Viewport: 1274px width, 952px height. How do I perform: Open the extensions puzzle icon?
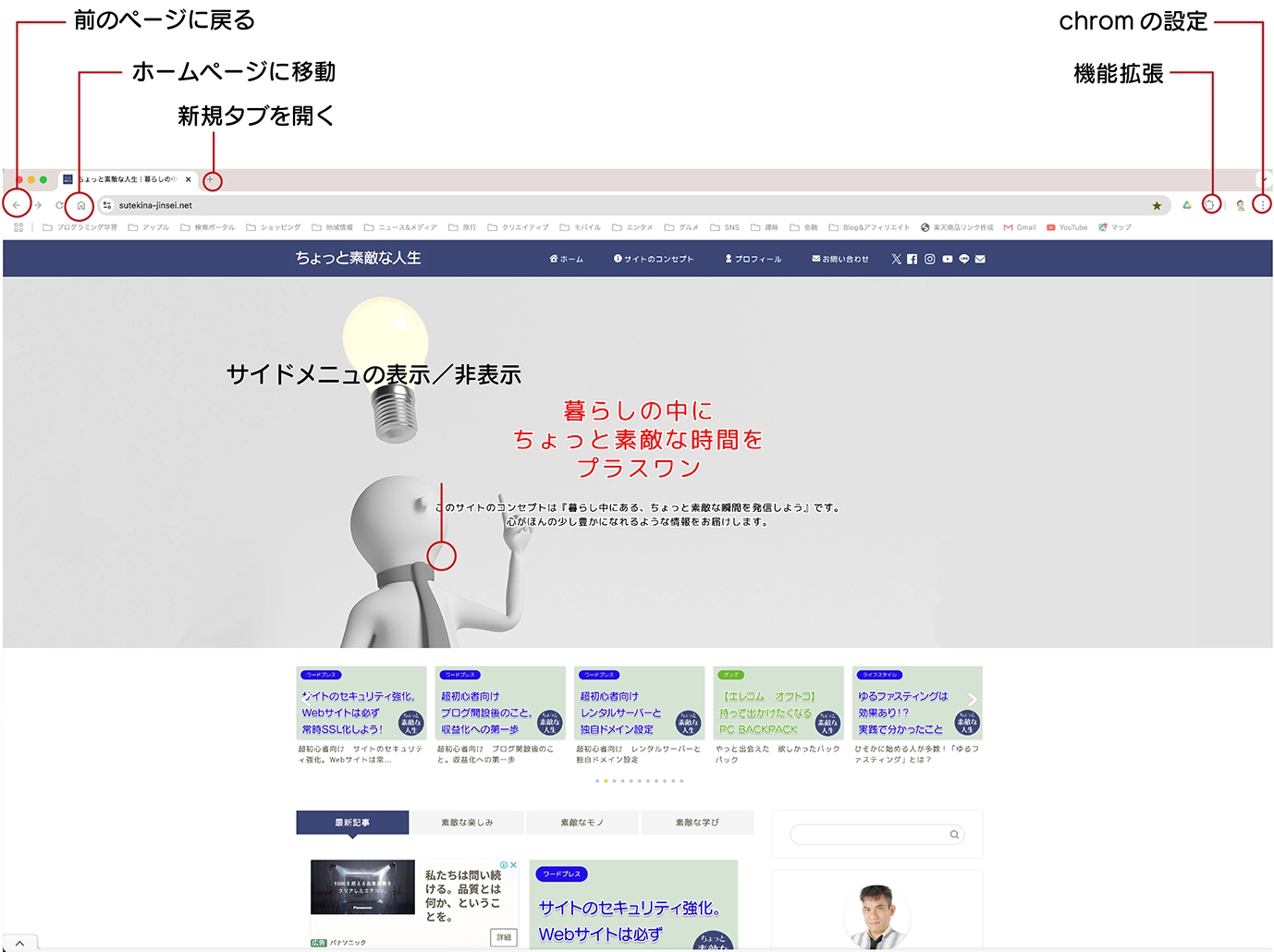[1210, 205]
